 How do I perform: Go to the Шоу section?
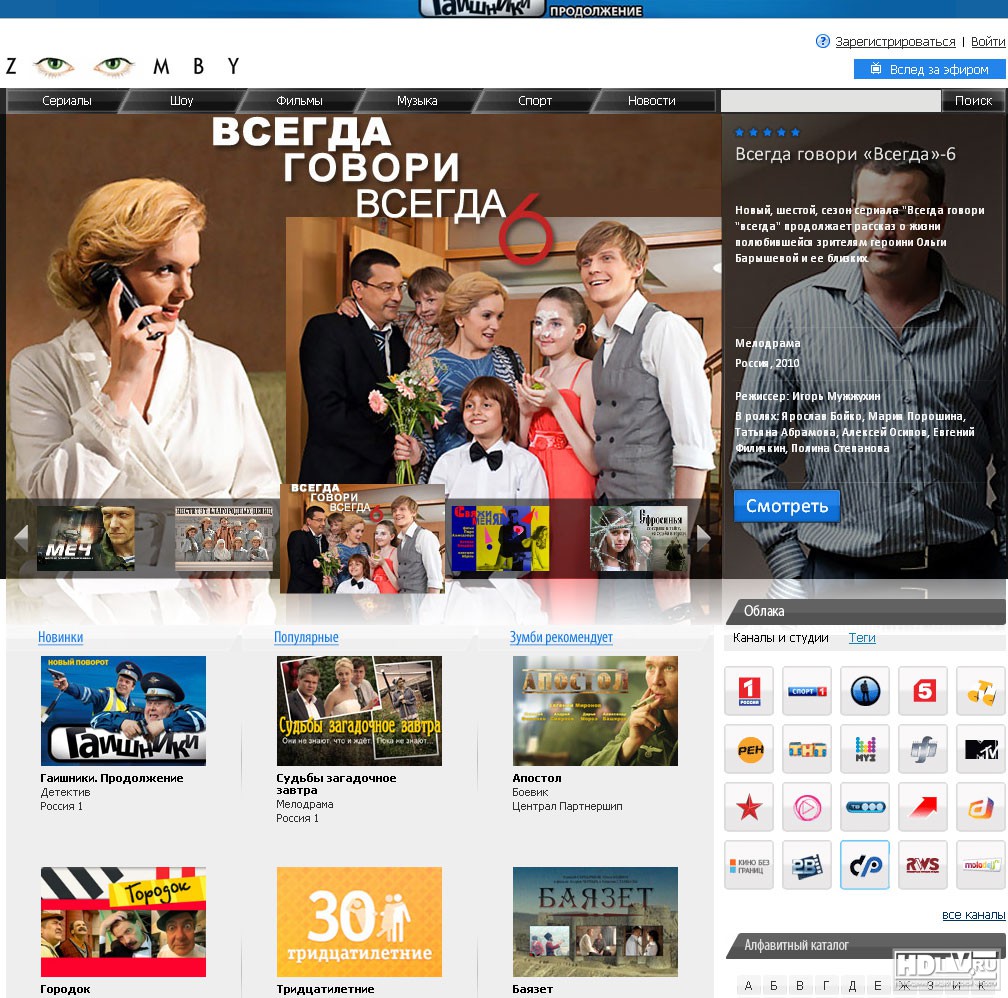click(181, 100)
